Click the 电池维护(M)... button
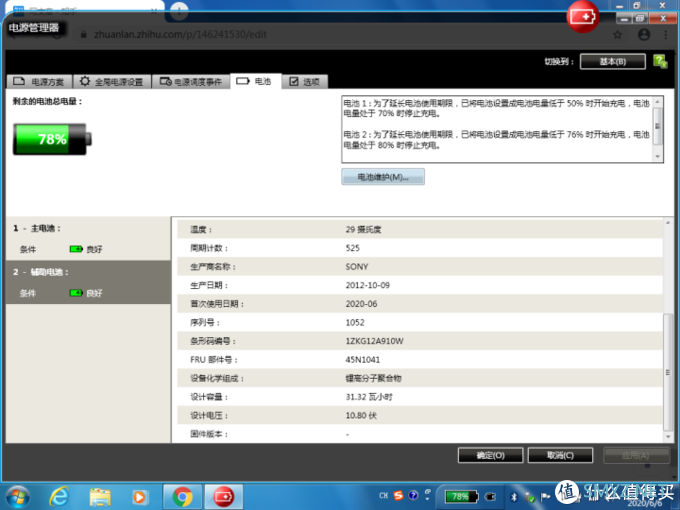This screenshot has height=510, width=680. (x=383, y=177)
